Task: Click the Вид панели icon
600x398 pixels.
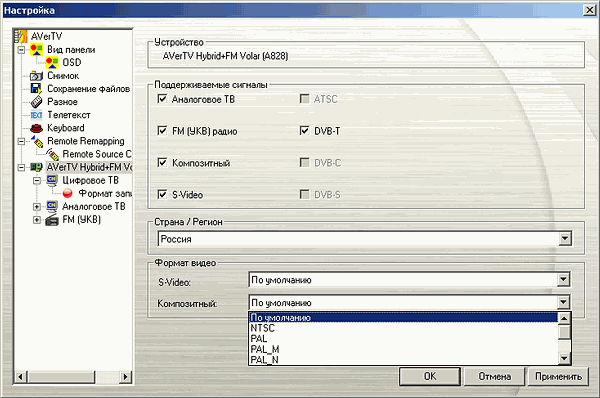Action: (x=37, y=50)
